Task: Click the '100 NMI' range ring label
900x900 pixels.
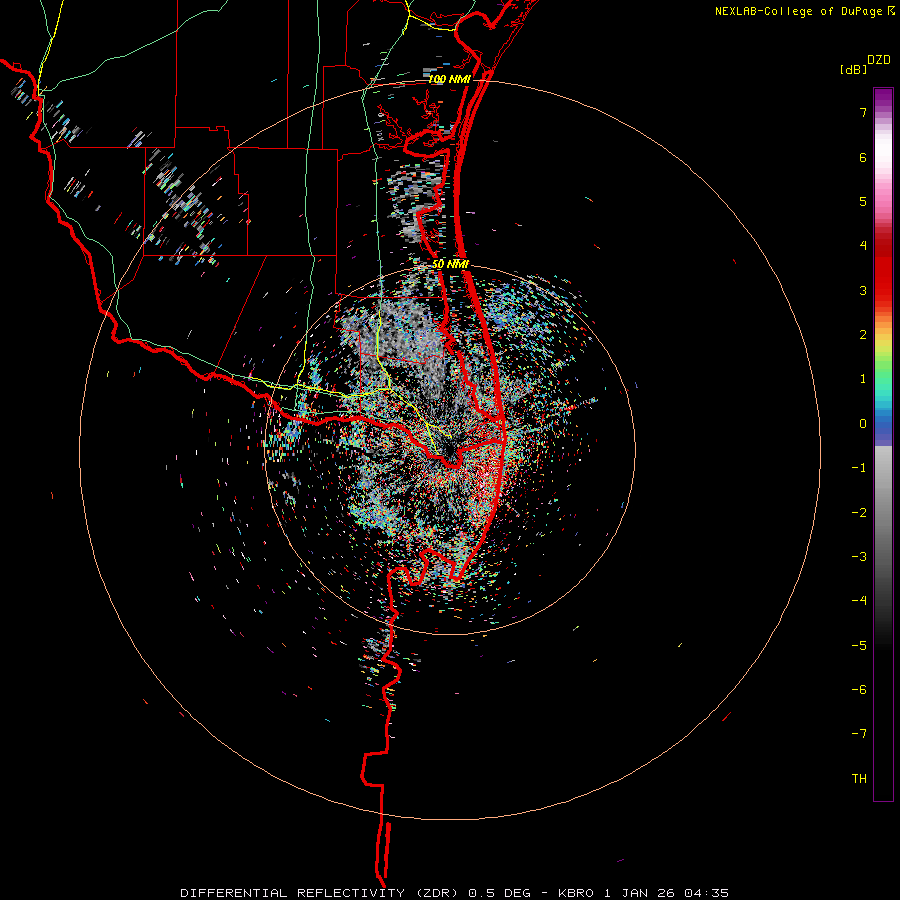Action: click(449, 80)
